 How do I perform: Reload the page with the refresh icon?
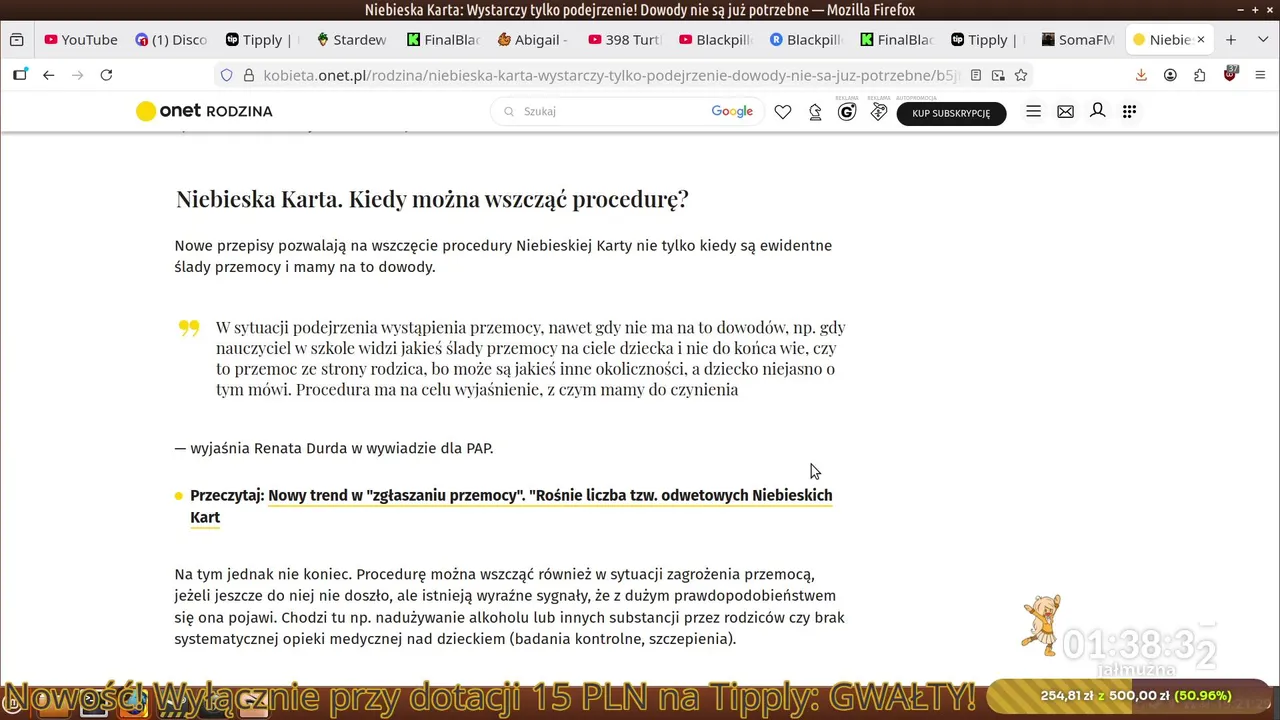(x=106, y=75)
